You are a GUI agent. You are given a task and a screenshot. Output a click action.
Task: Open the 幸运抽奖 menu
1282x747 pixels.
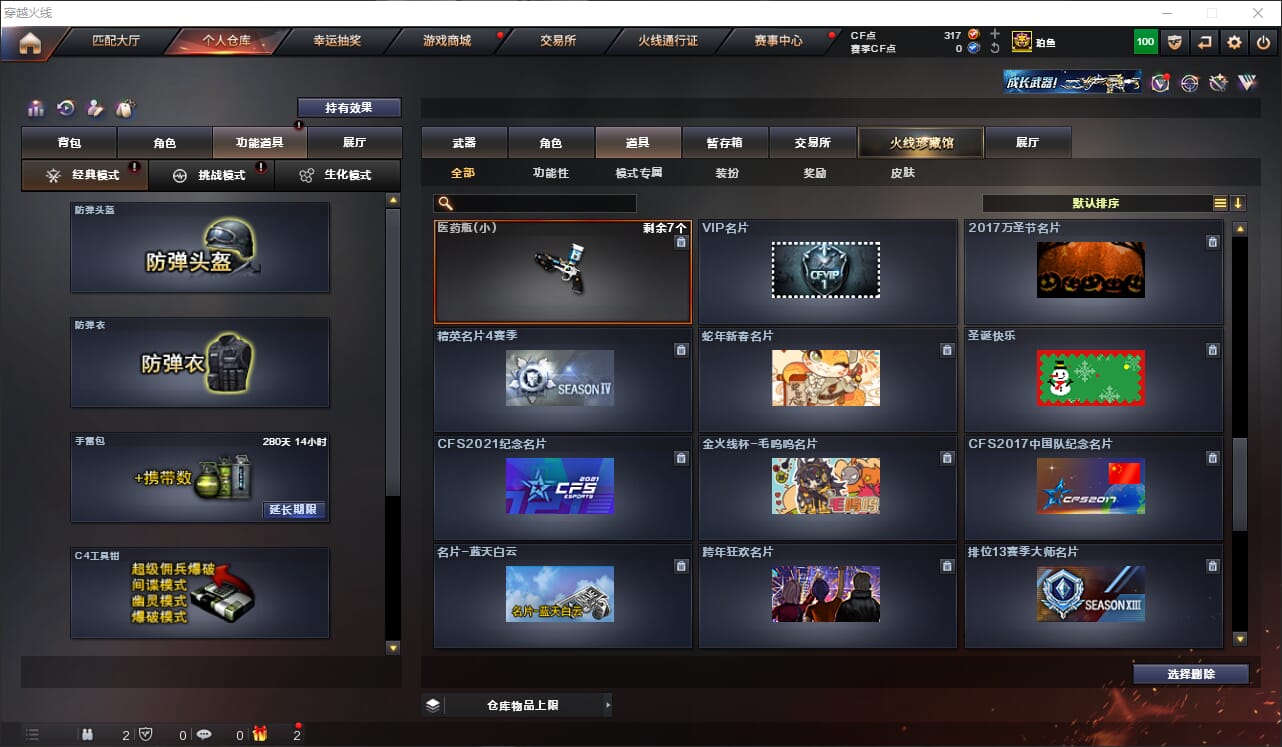coord(337,41)
